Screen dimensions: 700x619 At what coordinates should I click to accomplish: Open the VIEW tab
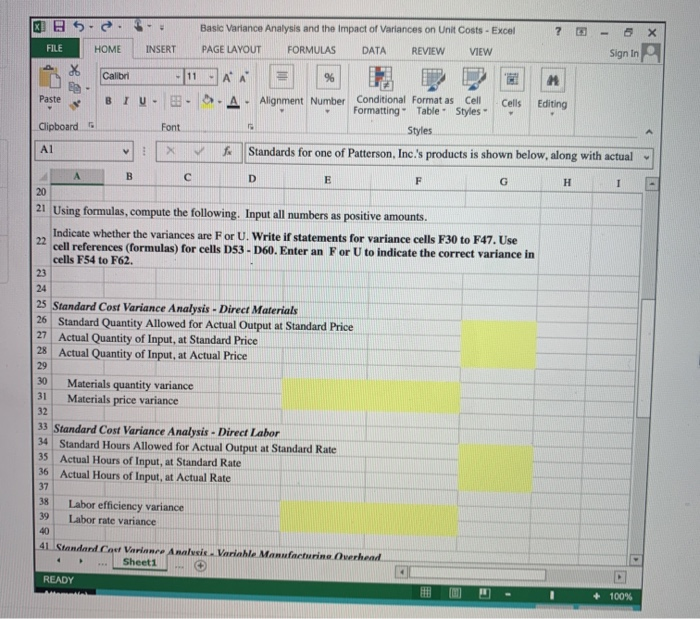(480, 52)
